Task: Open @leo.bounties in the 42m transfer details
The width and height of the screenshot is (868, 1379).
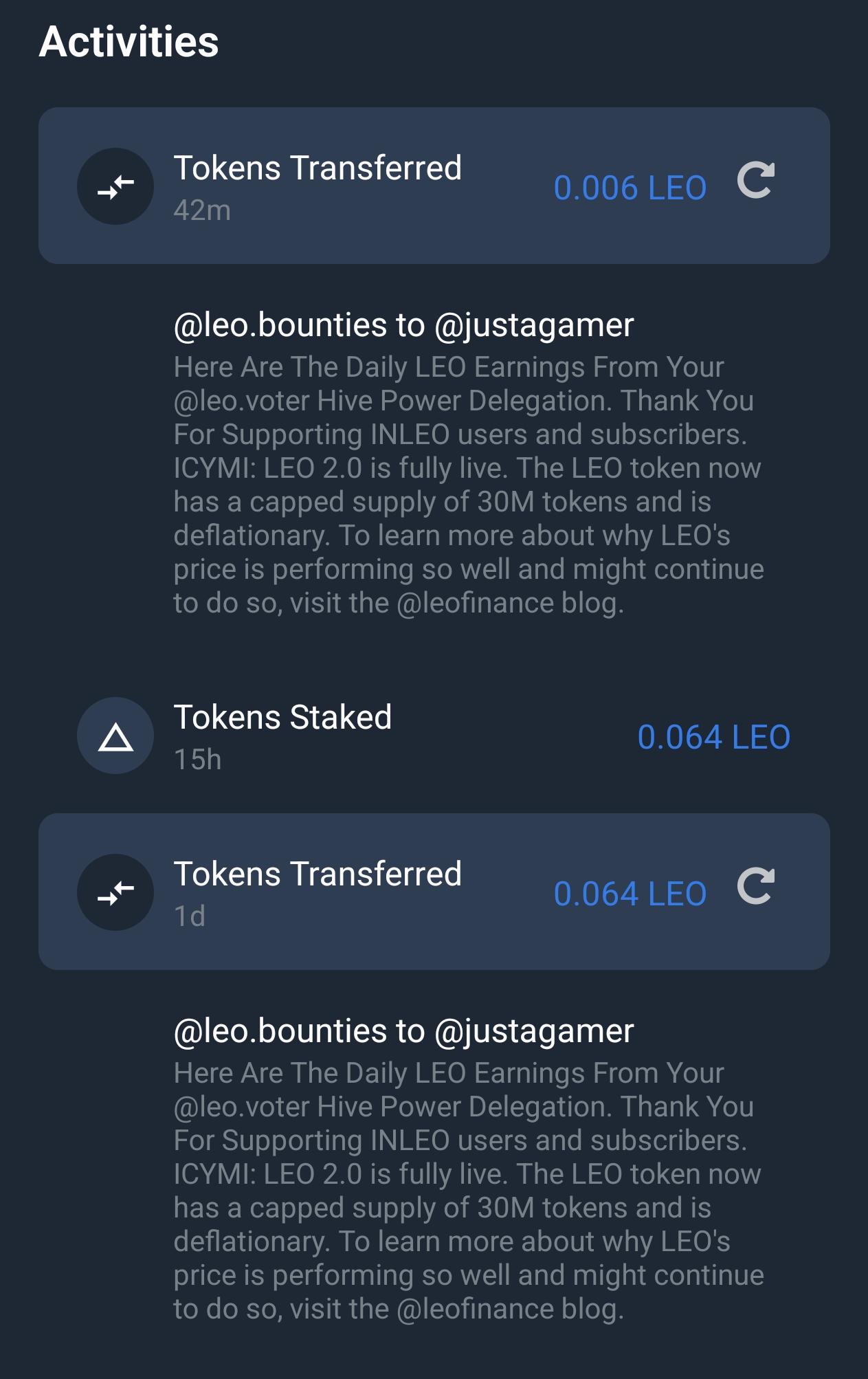Action: point(280,324)
